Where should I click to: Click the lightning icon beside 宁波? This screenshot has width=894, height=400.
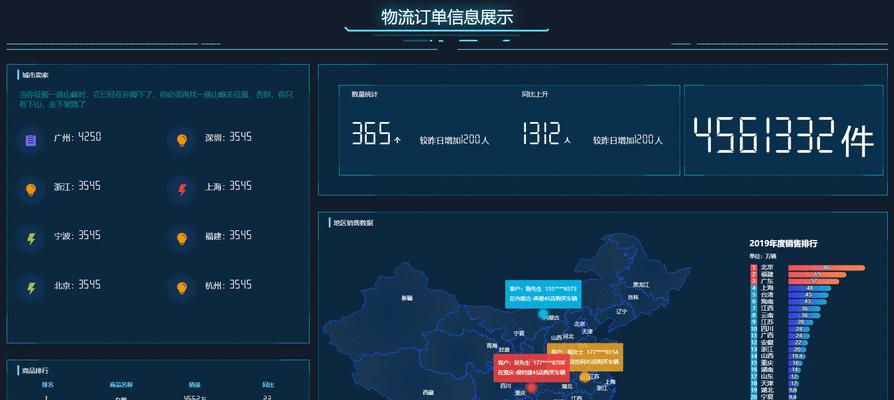coord(31,239)
